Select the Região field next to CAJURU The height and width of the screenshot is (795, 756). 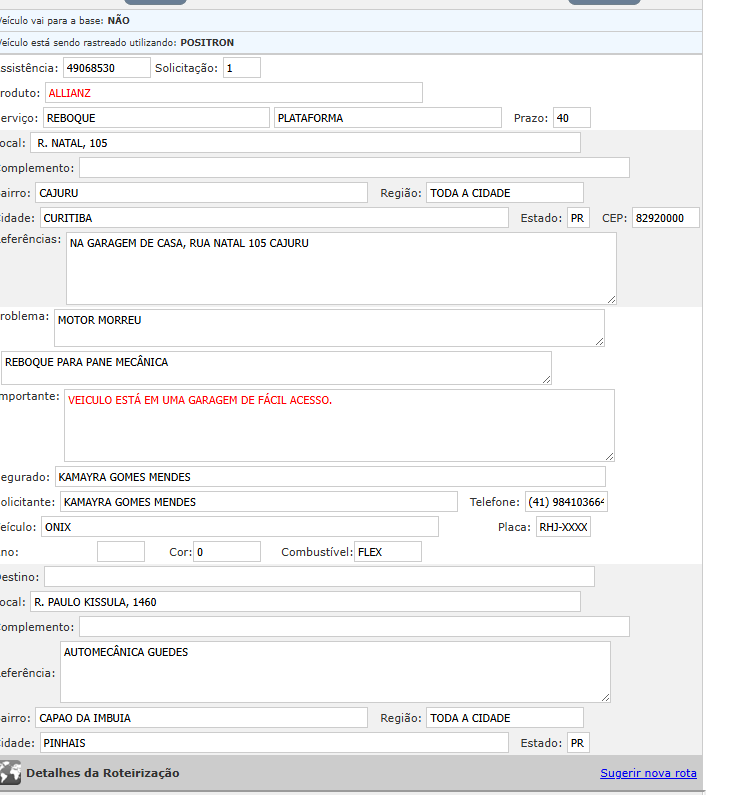coord(505,193)
